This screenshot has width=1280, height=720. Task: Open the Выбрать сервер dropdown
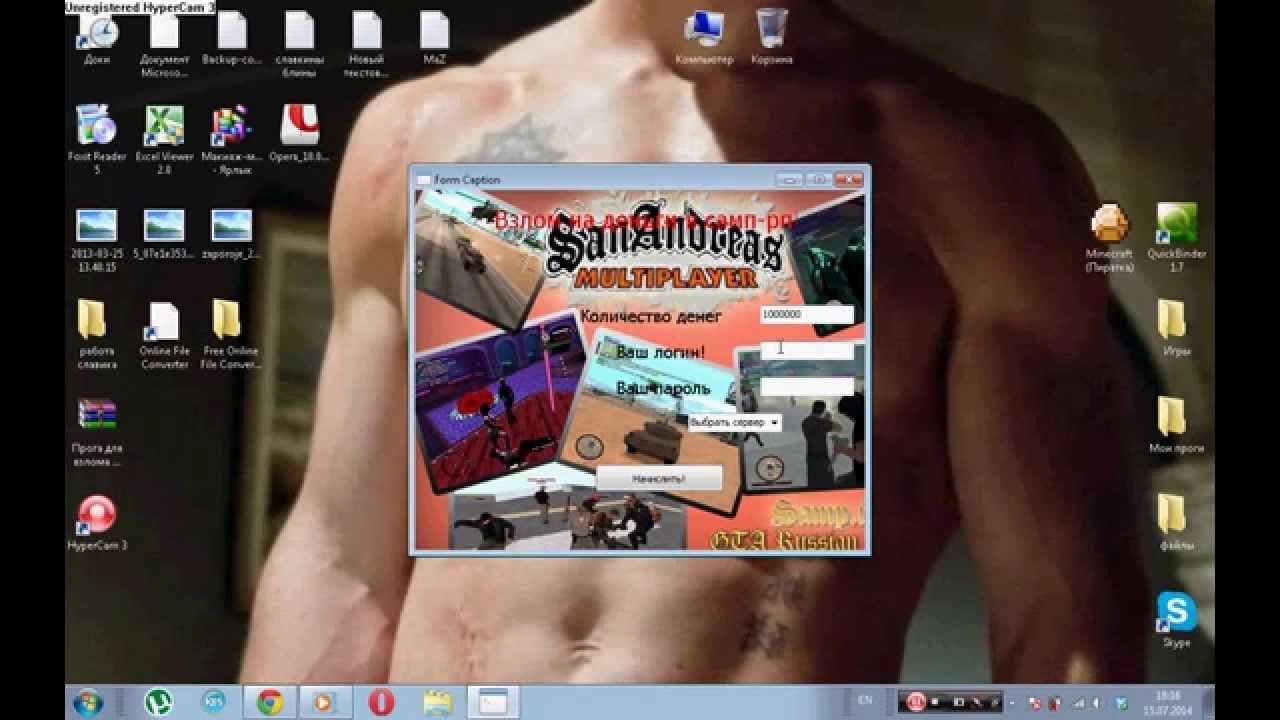734,423
